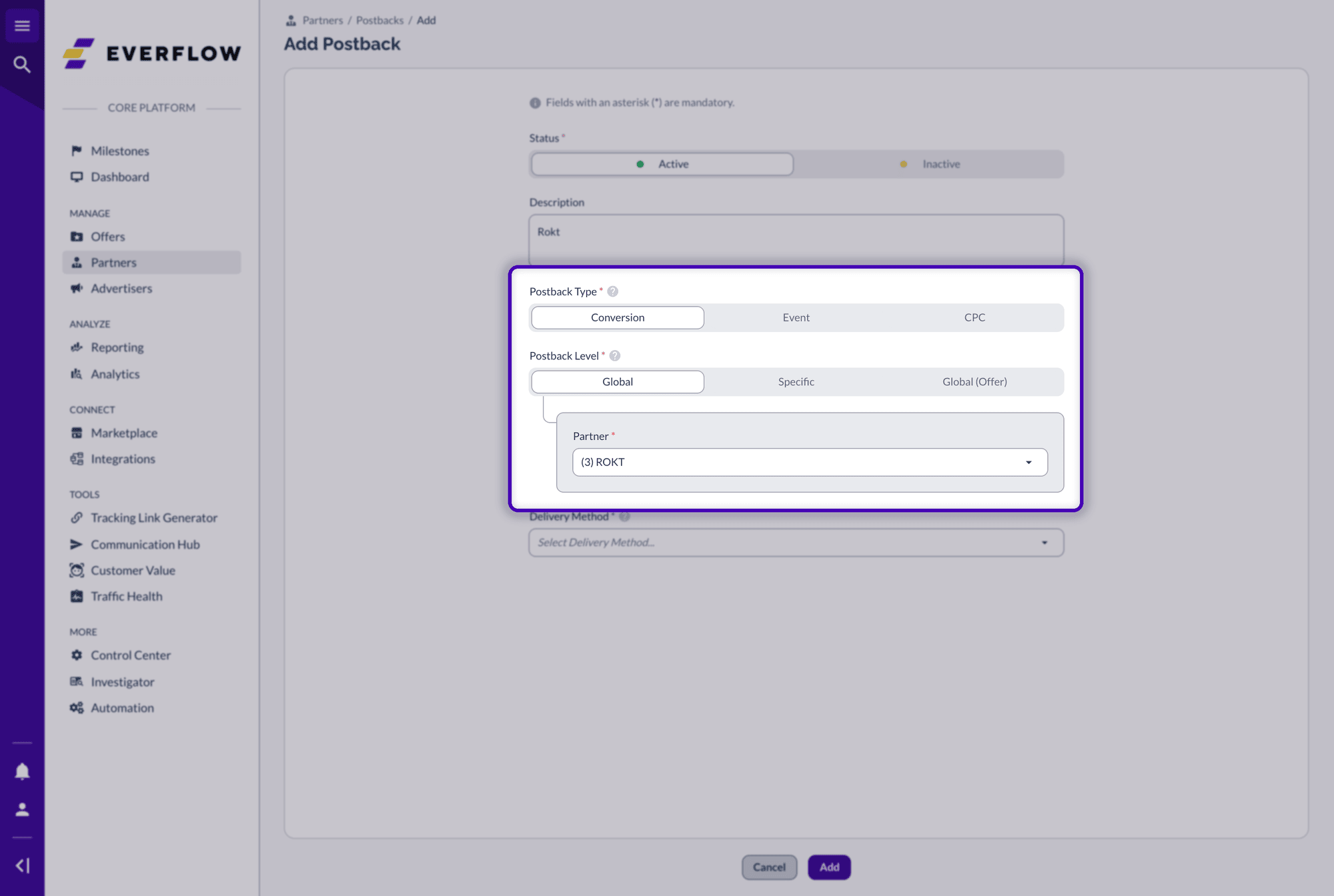
Task: Collapse the sidebar with arrow icon
Action: (x=22, y=865)
